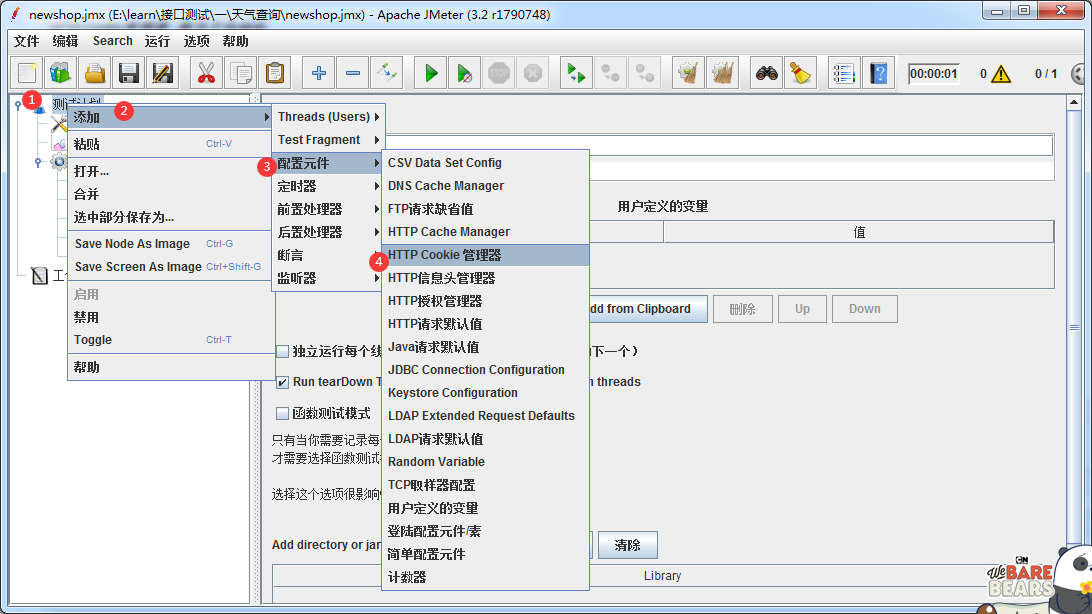Click the test plan name input field

click(719, 145)
